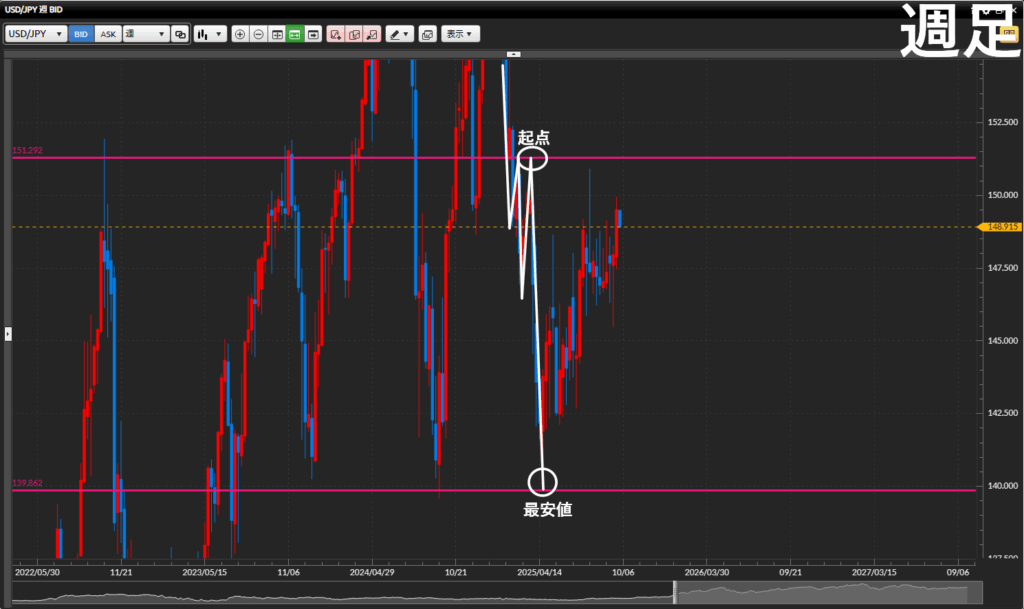Click the 147.500 price axis label
1024x609 pixels.
1002,268
